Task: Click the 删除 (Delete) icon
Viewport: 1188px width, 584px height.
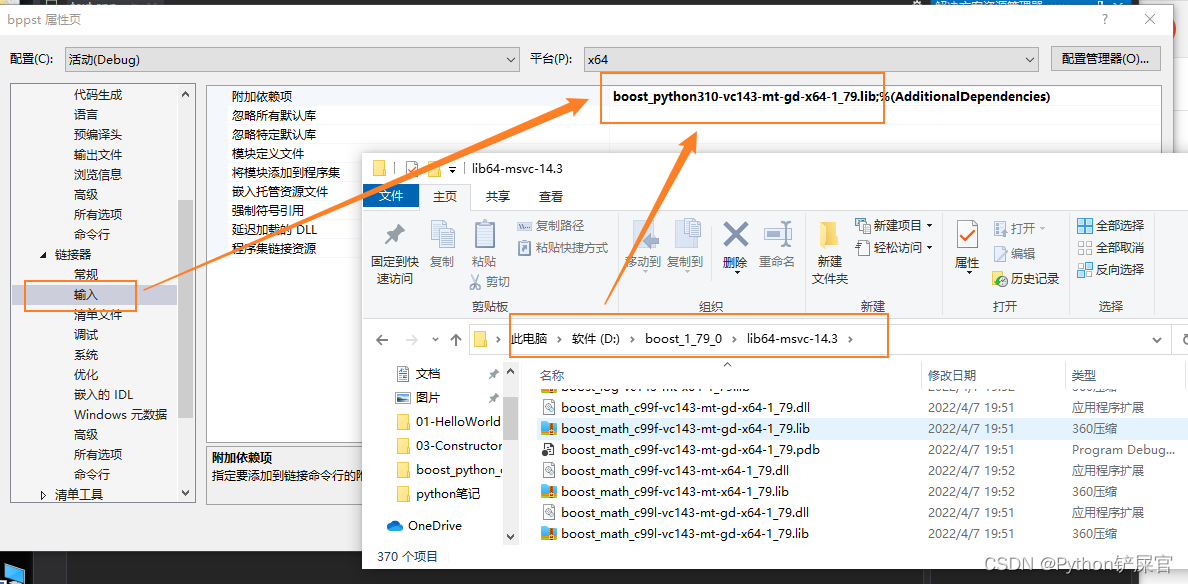Action: click(734, 240)
